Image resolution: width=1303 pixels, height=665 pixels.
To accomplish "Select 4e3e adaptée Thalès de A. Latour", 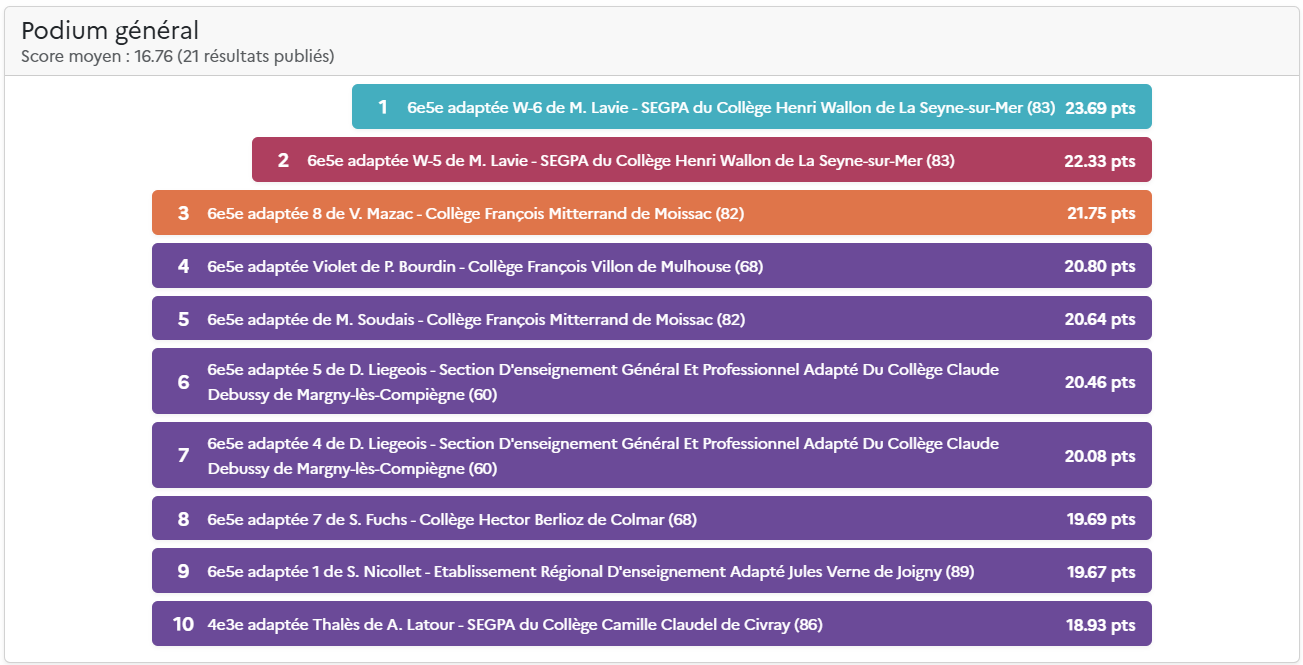I will (515, 625).
